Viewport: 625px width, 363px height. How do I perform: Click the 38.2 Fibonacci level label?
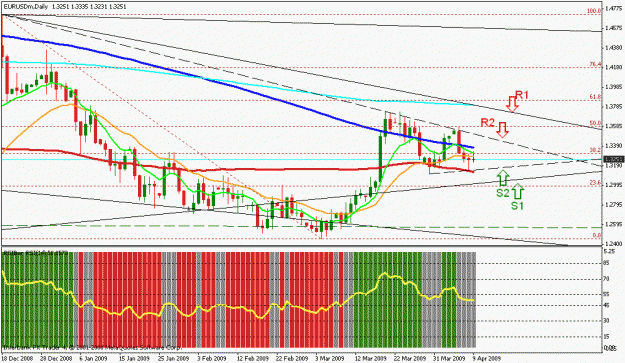(595, 150)
